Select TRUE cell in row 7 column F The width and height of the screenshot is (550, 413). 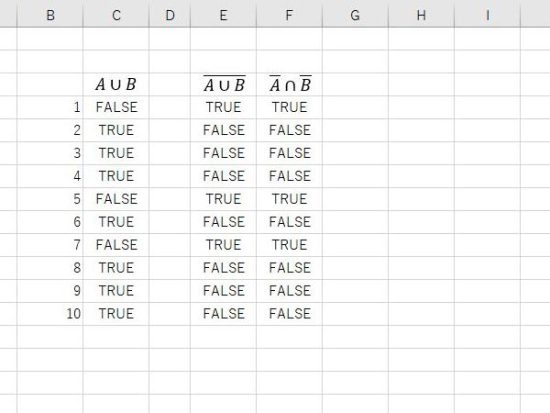point(289,245)
